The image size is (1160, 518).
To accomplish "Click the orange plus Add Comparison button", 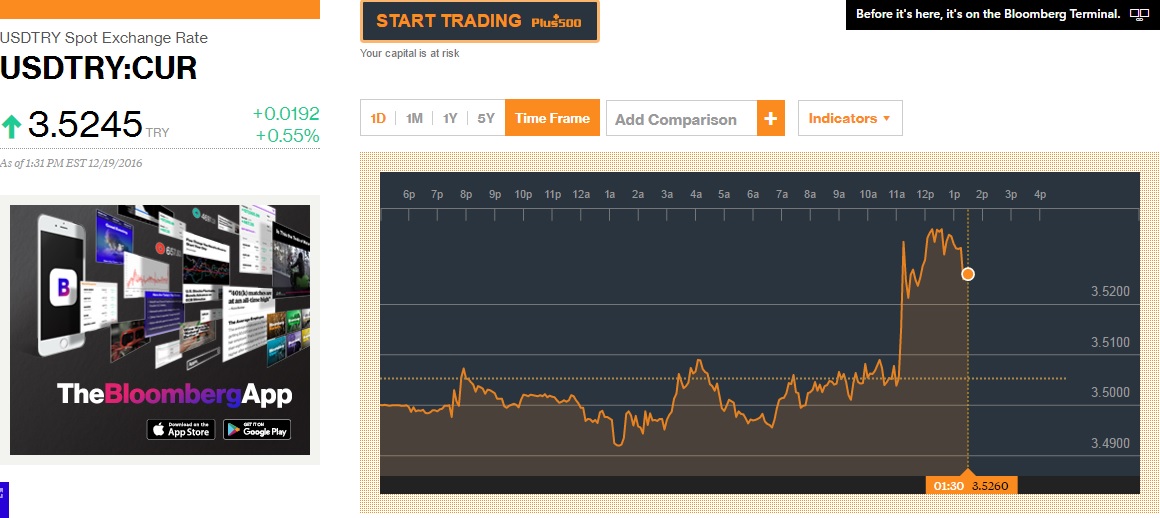I will point(770,118).
